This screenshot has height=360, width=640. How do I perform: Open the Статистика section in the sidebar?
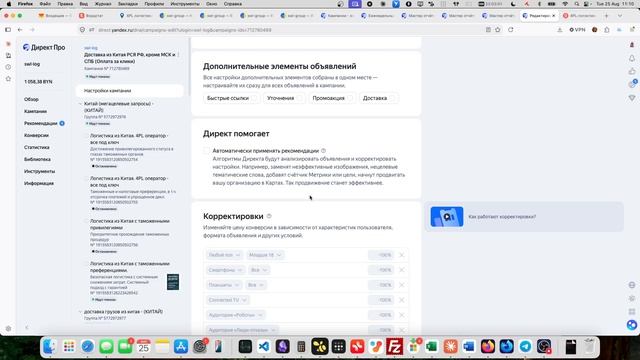[x=37, y=147]
